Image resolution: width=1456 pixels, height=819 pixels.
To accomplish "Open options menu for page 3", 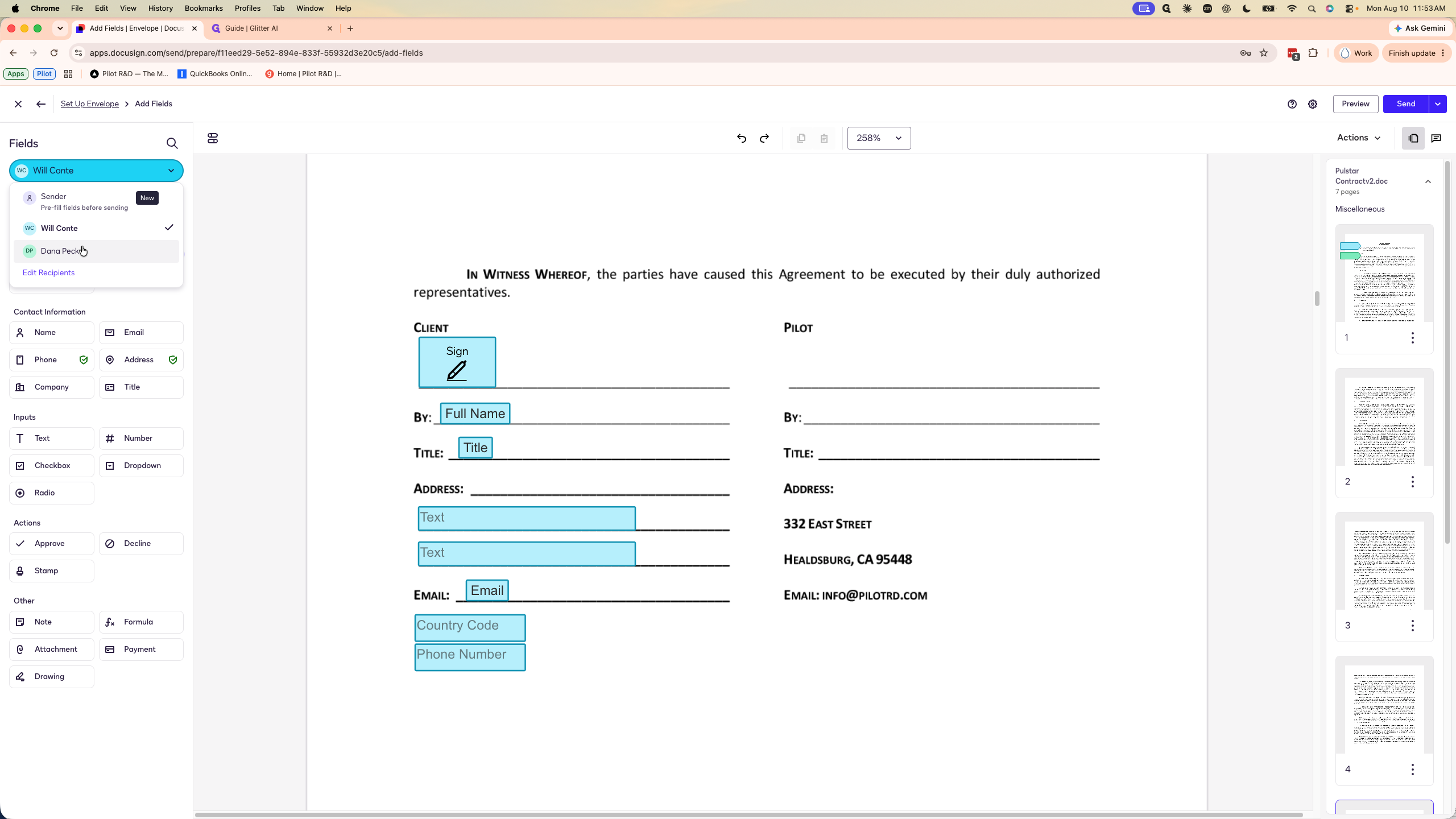I will [1413, 626].
